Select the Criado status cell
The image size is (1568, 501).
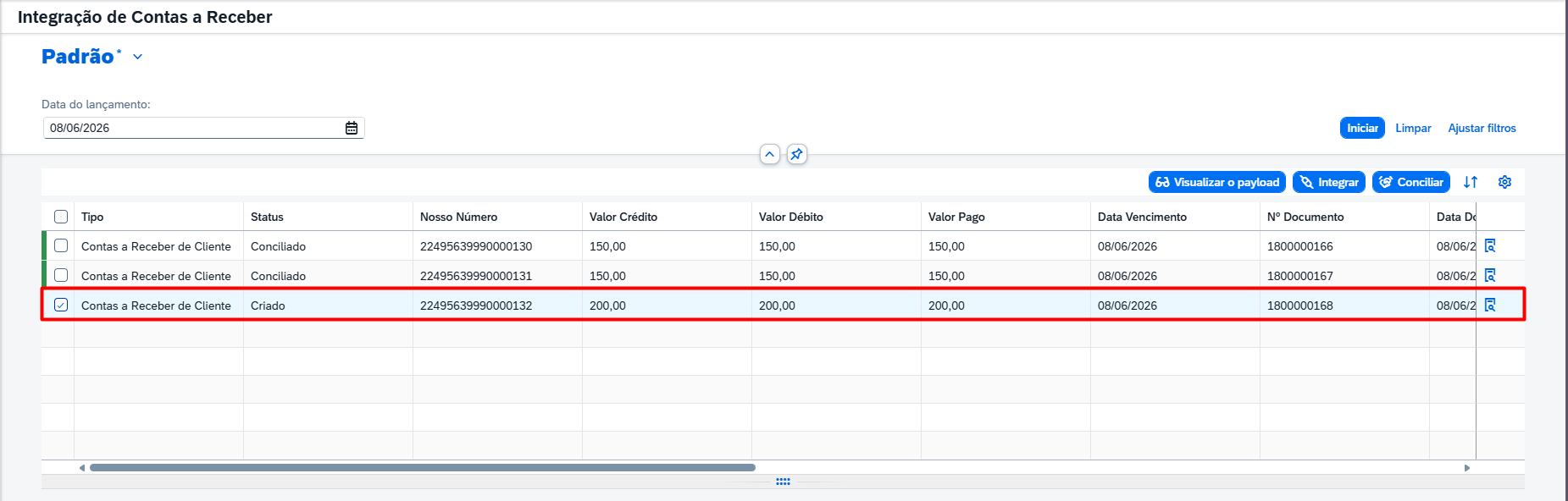328,306
